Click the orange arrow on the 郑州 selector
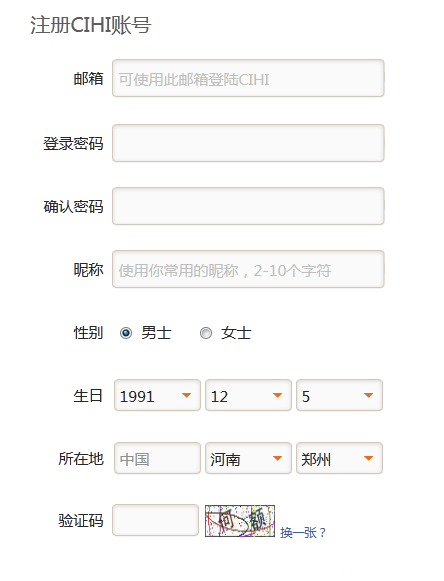The image size is (444, 581). pos(368,458)
